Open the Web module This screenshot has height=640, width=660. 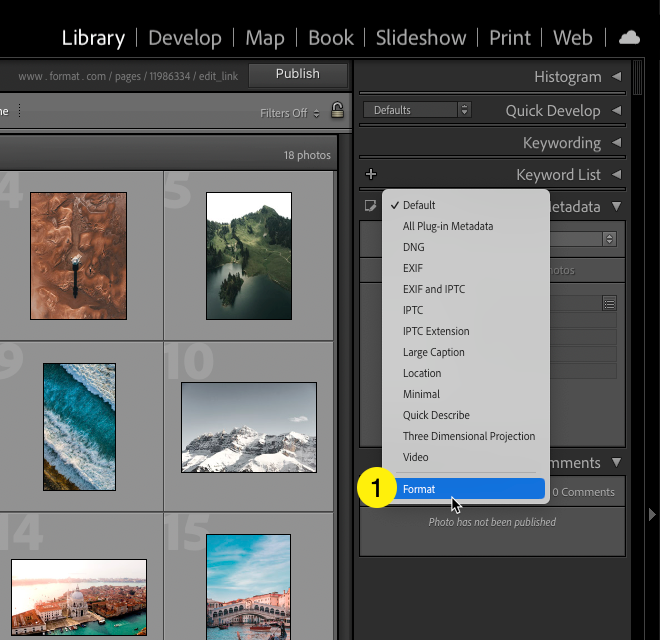point(572,38)
